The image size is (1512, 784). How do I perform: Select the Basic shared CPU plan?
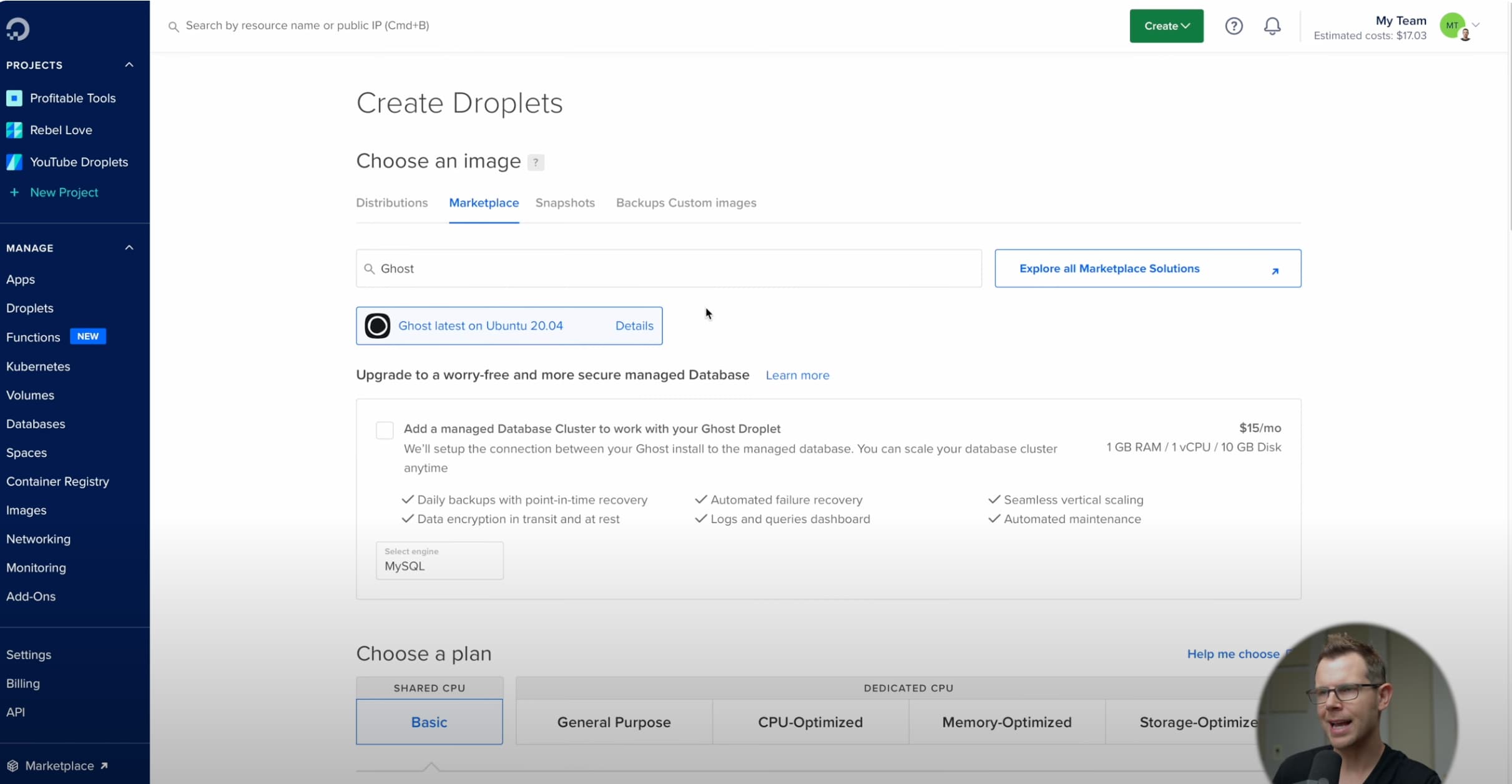(429, 722)
